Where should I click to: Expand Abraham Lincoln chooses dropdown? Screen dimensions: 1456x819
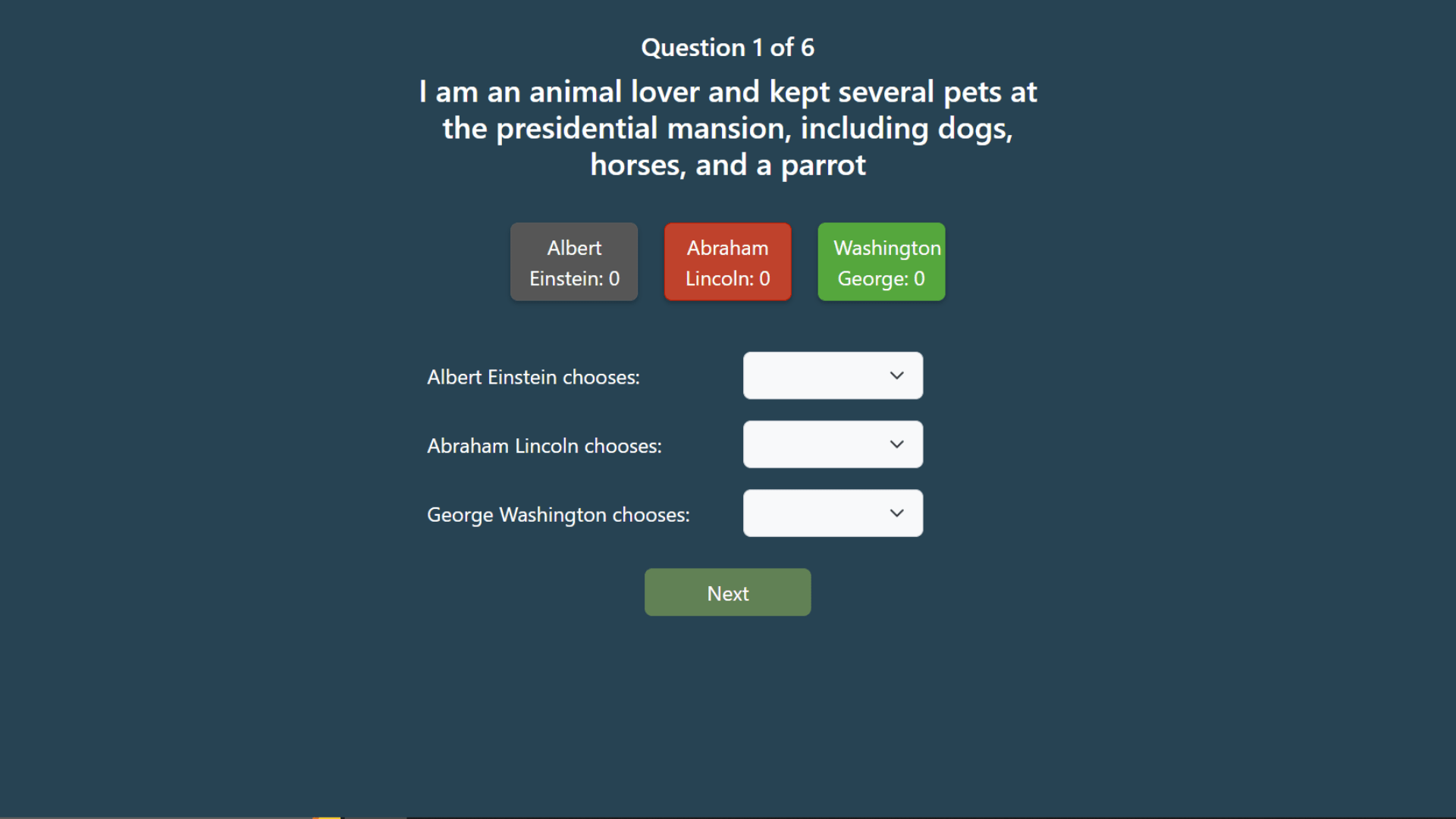[x=833, y=444]
